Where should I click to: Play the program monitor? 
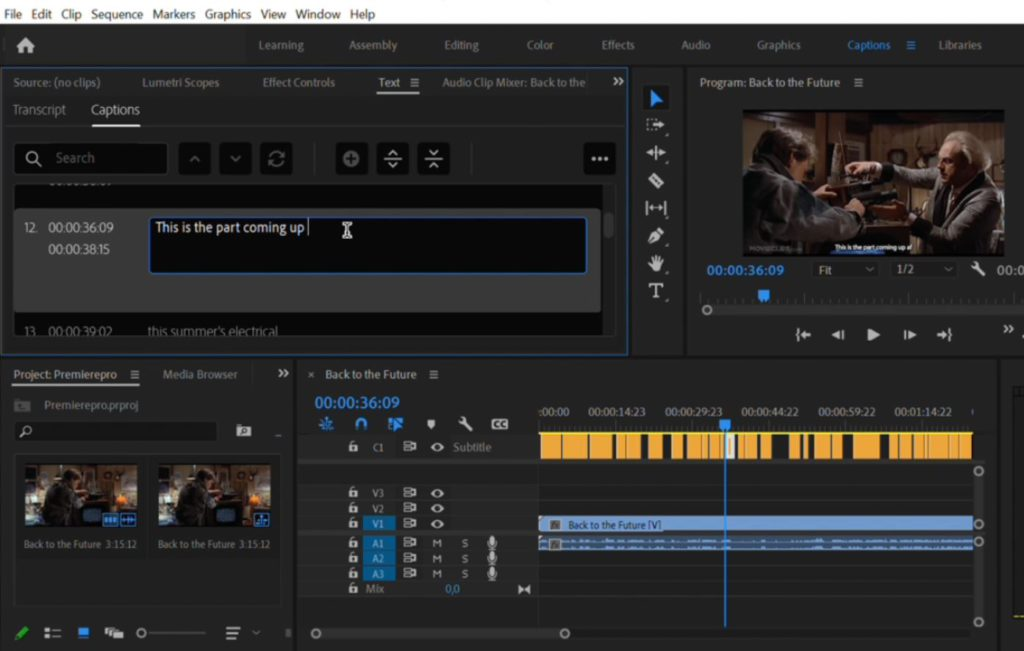[x=872, y=335]
